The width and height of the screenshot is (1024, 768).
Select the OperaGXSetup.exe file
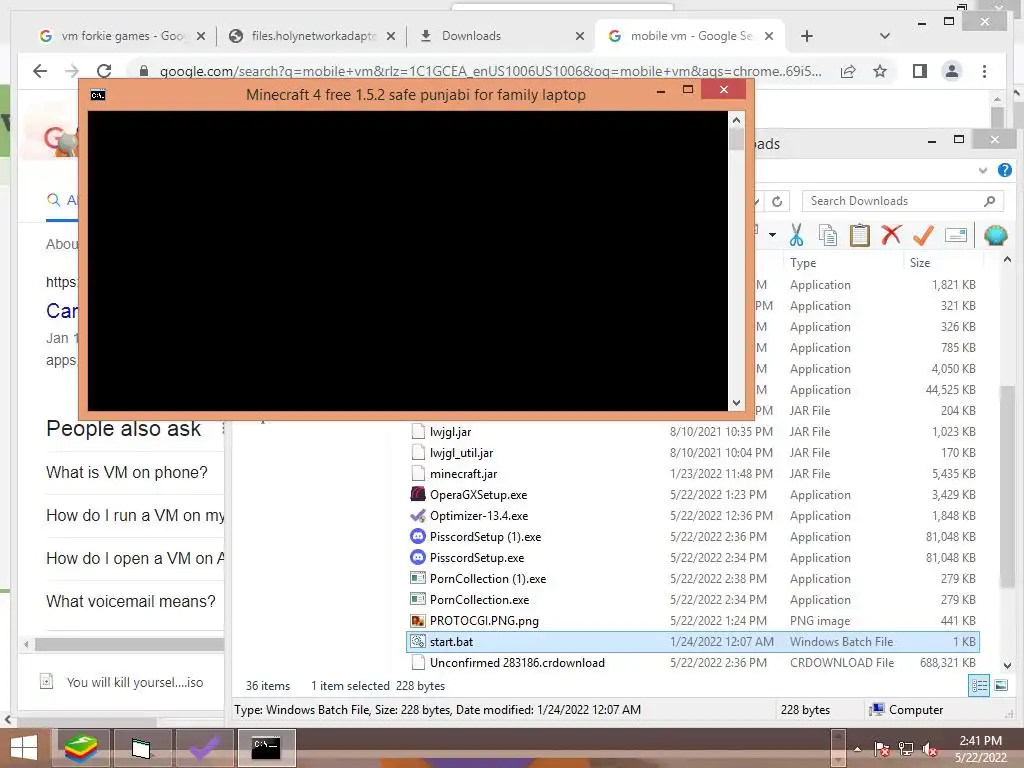[x=692, y=495]
